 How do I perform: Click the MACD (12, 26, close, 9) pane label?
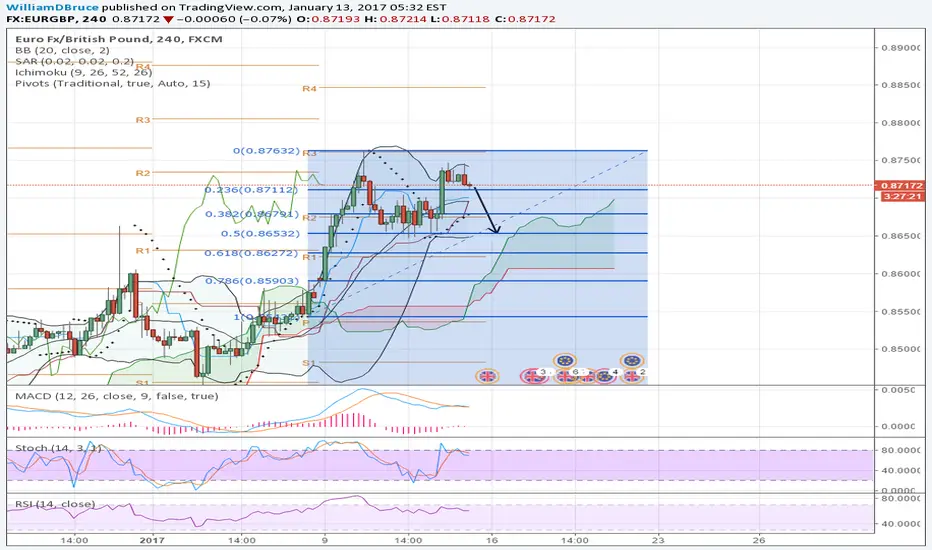pos(116,396)
